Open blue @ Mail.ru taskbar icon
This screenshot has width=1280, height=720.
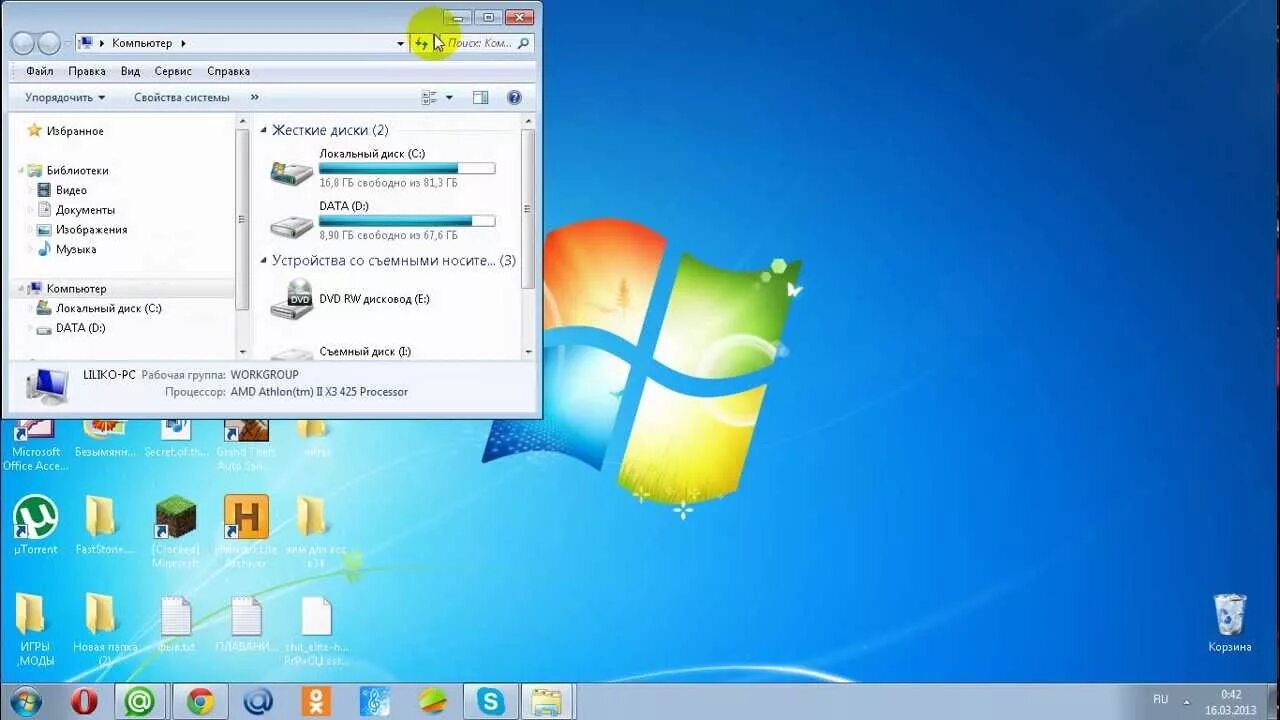pos(258,702)
